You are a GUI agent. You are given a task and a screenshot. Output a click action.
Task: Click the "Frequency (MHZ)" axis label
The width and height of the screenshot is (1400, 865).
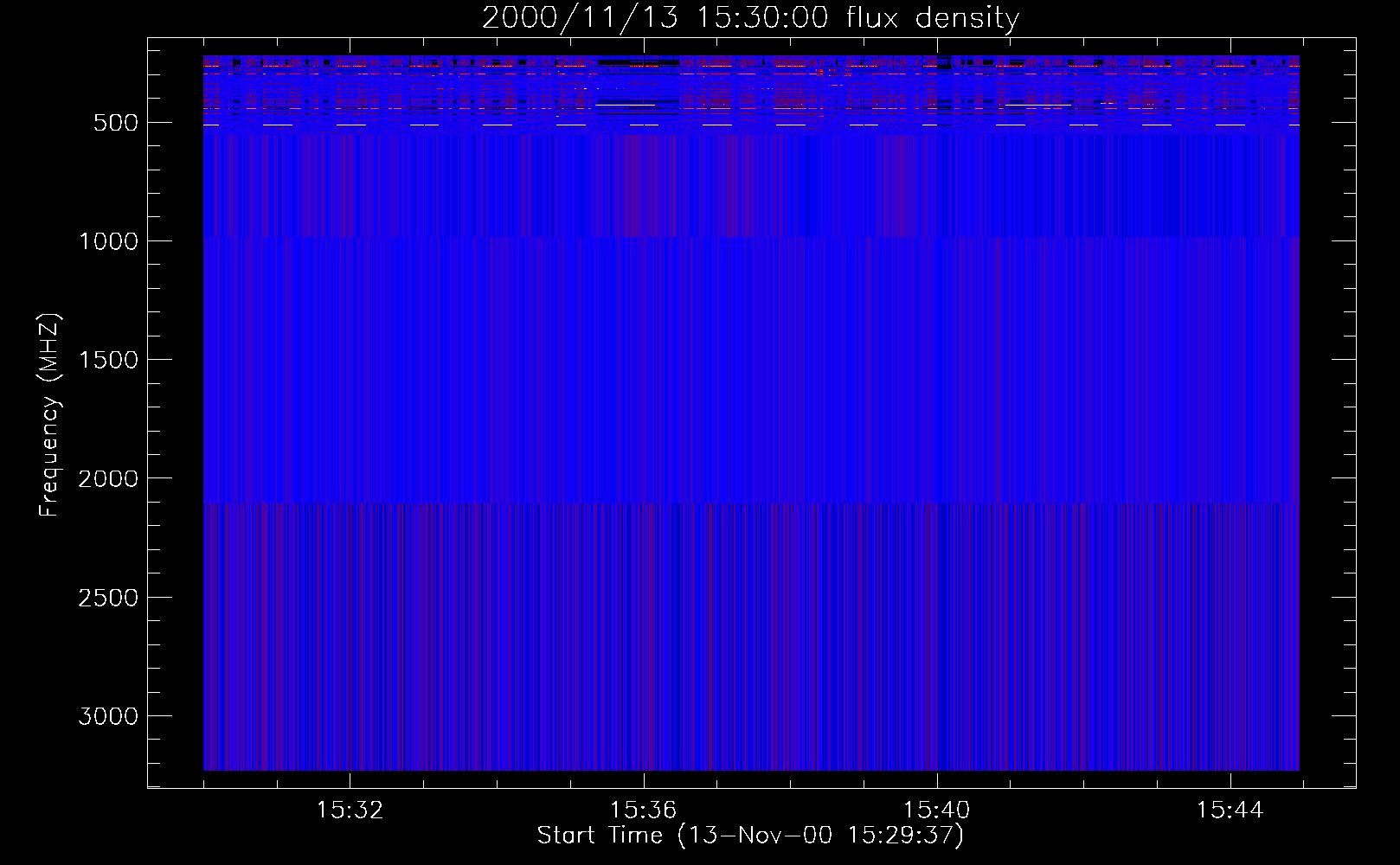point(49,414)
